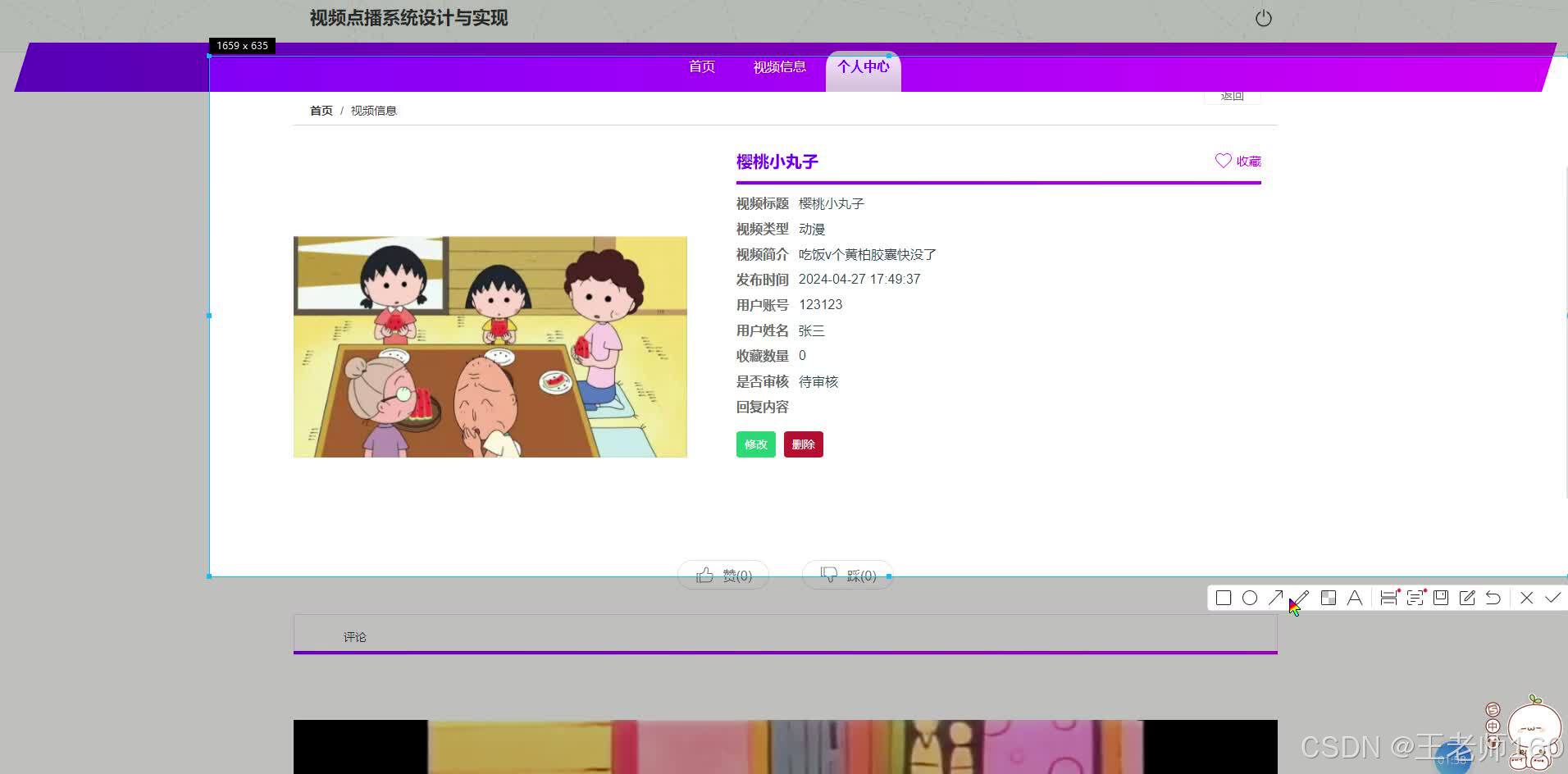The height and width of the screenshot is (774, 1568).
Task: Click the video type value 动漫
Action: [x=812, y=229]
